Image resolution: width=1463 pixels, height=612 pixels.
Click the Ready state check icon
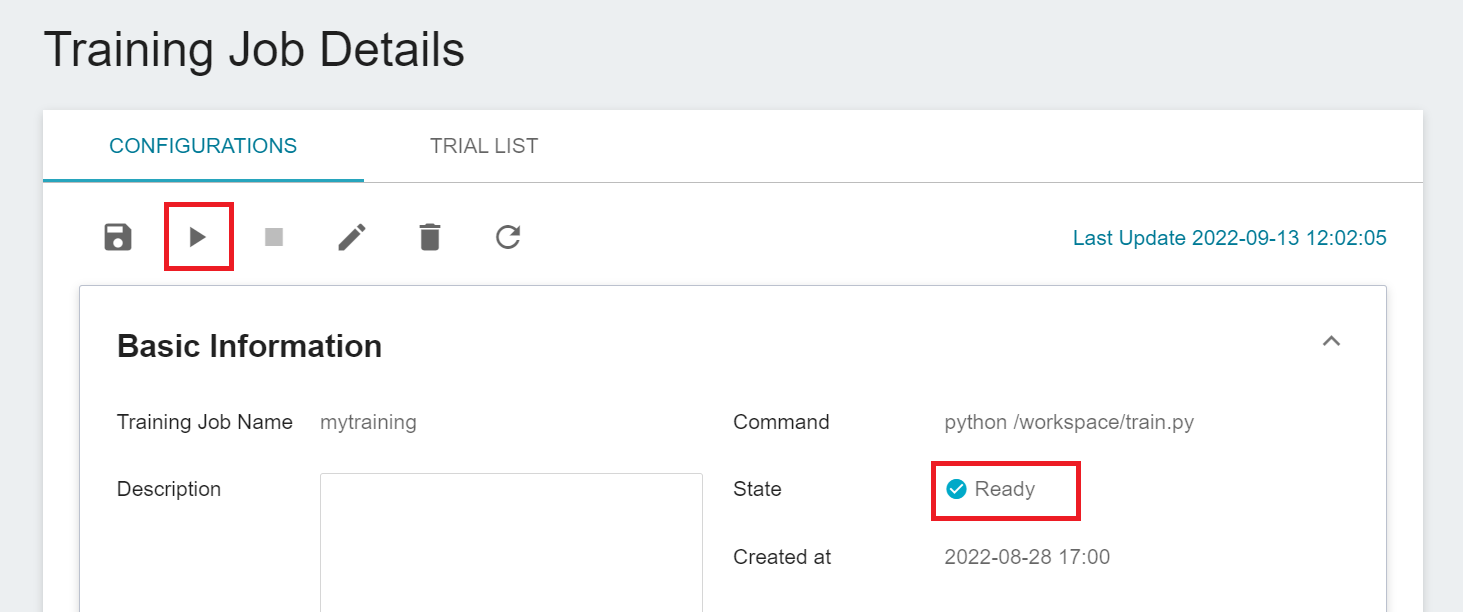point(956,489)
